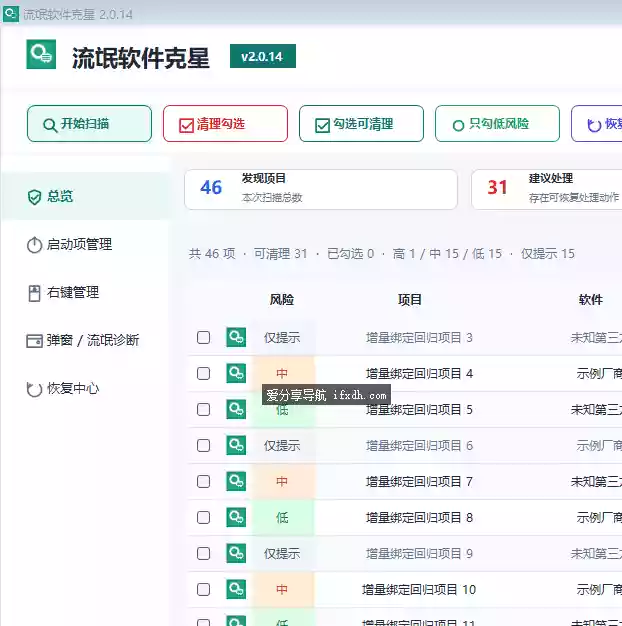
Task: Click the 共 46 项 summary status line
Action: click(x=381, y=254)
